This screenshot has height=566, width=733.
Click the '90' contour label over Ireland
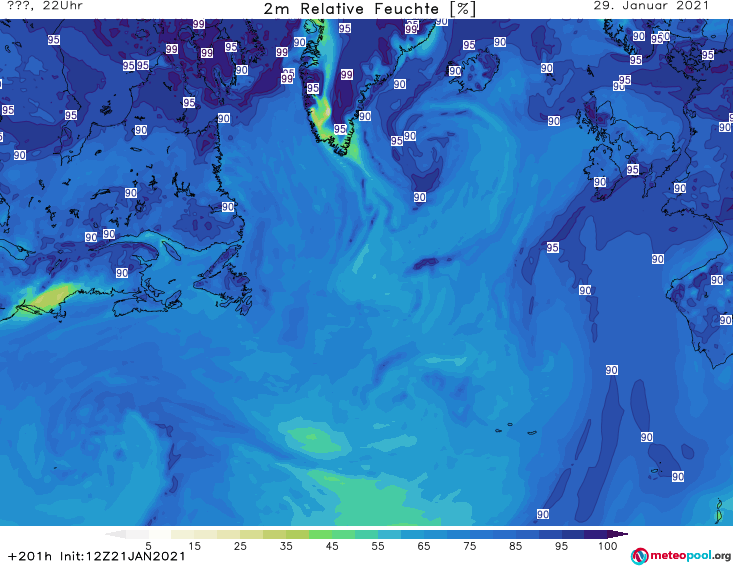(600, 182)
